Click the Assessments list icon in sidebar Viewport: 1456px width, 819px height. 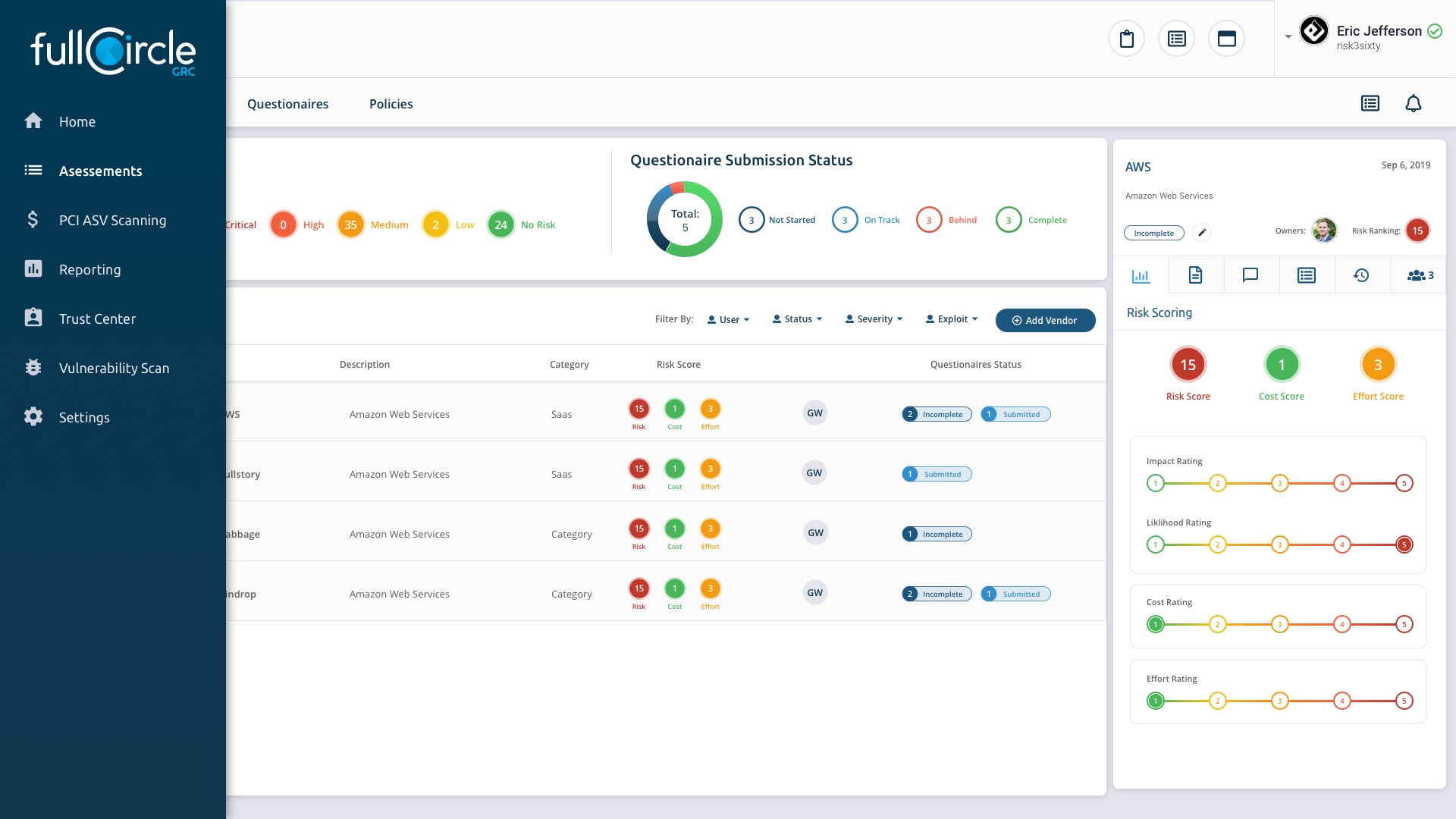[x=33, y=170]
